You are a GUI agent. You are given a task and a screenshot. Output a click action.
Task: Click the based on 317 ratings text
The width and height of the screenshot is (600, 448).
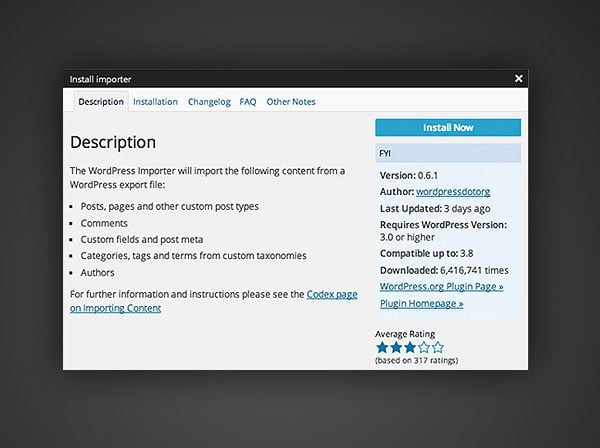(x=417, y=360)
